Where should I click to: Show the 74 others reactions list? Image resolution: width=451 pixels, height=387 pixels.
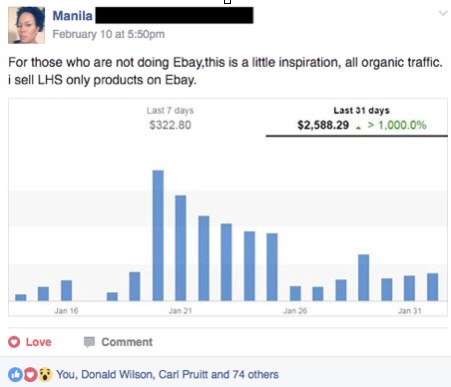255,374
